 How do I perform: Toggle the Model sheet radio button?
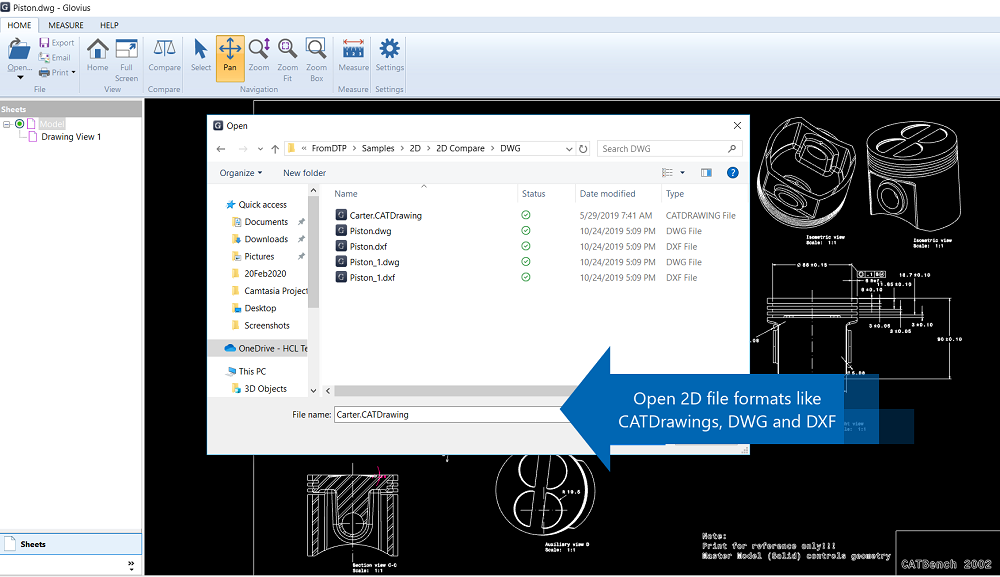(x=20, y=124)
